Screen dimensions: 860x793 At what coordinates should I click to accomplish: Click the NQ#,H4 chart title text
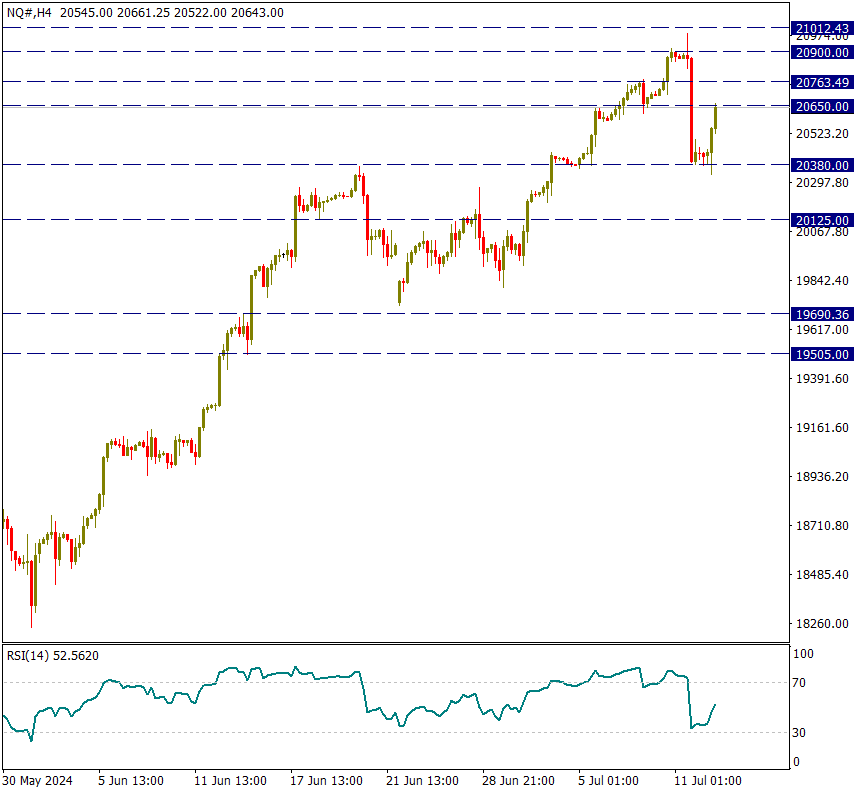tap(29, 13)
